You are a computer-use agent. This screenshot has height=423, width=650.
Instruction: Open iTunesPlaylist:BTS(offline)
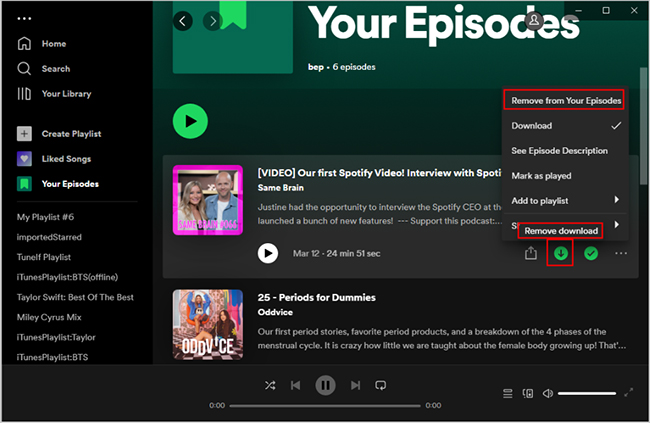point(67,277)
